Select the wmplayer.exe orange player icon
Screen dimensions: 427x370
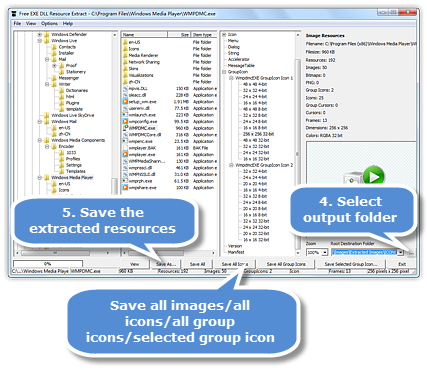125,154
